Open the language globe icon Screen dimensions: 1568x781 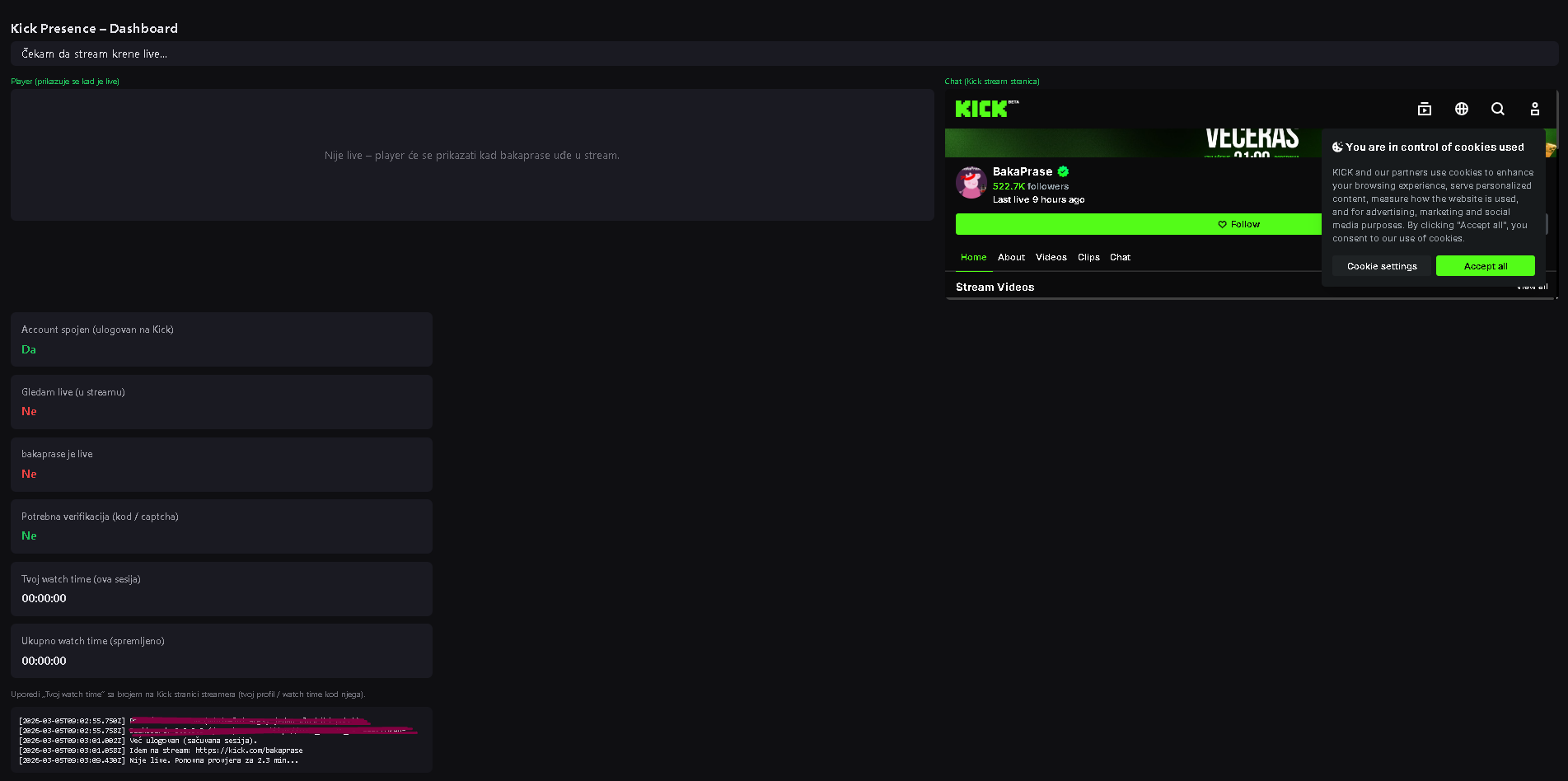1461,109
